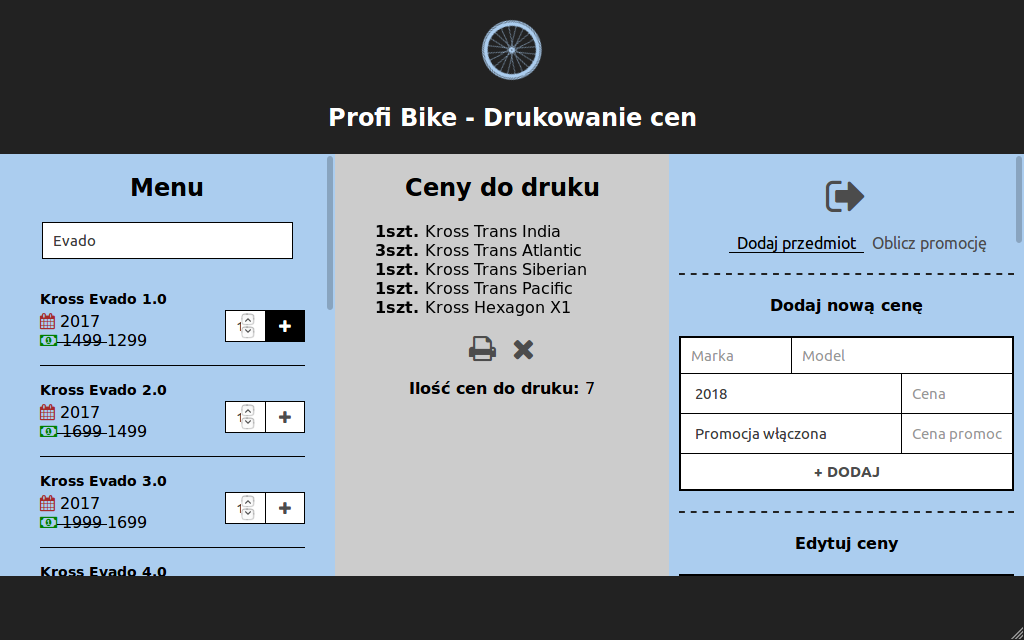The image size is (1024, 640).
Task: Click money icon beside price 1499 1299
Action: 48,340
